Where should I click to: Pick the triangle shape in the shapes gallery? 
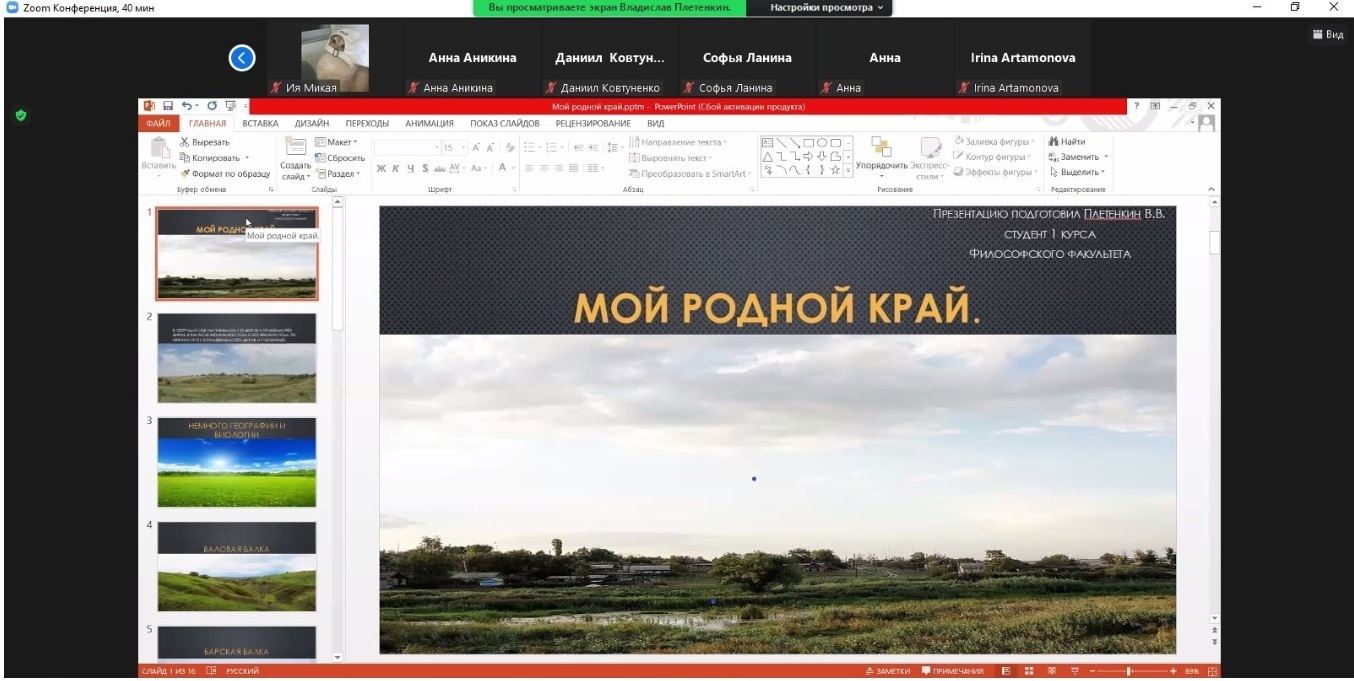[x=767, y=156]
